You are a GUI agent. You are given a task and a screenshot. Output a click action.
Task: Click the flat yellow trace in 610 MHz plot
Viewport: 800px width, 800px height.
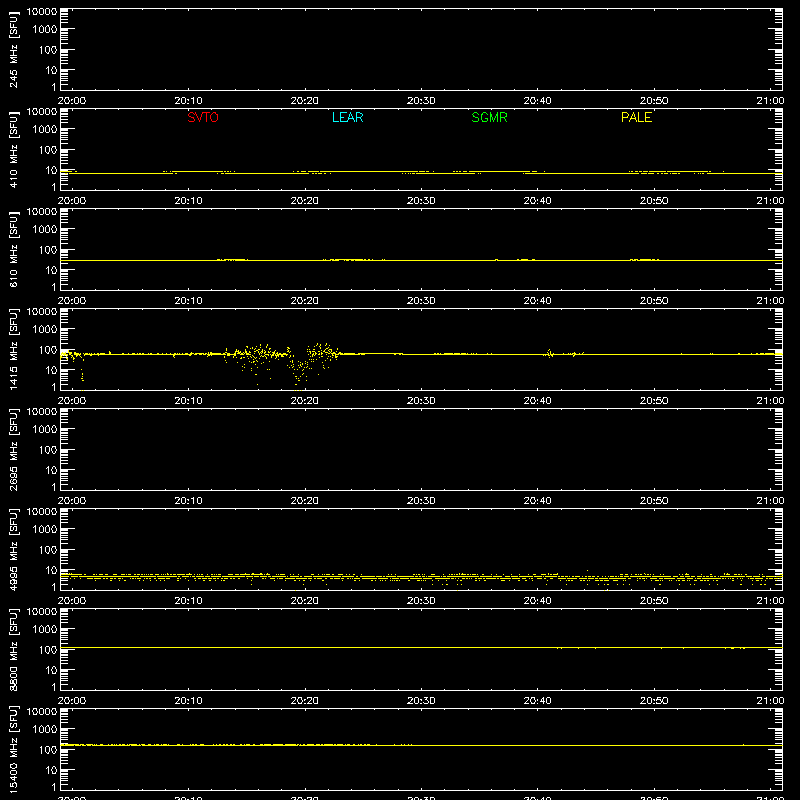(421, 260)
